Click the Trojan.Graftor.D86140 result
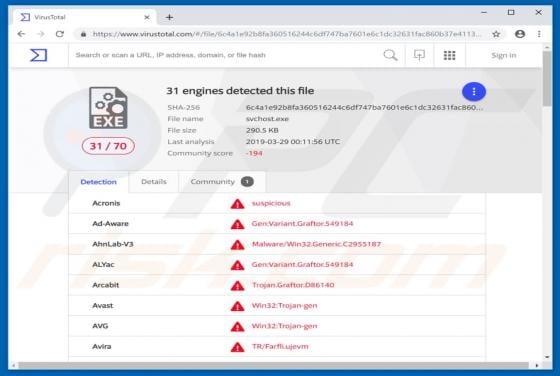This screenshot has width=560, height=376. [x=293, y=285]
